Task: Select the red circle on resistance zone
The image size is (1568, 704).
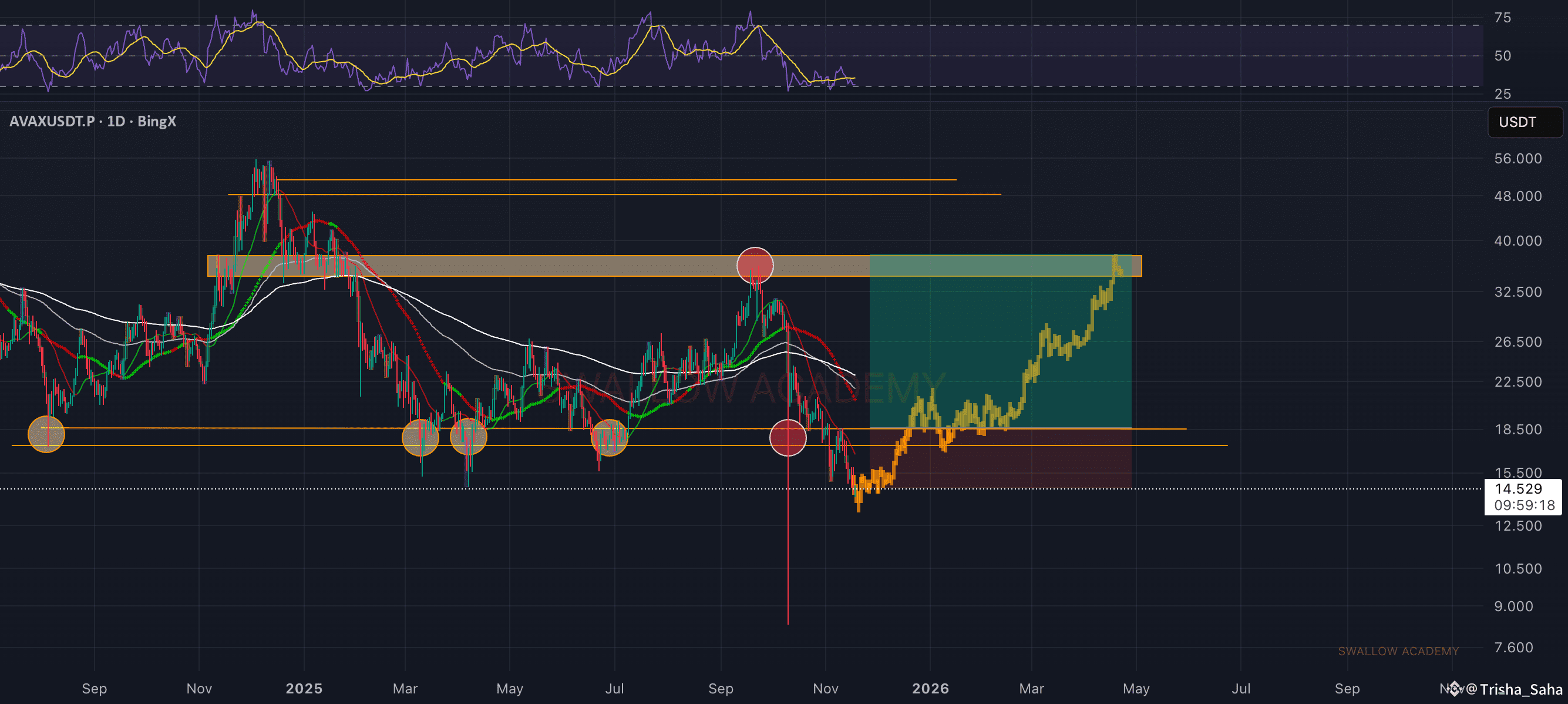Action: pos(755,266)
